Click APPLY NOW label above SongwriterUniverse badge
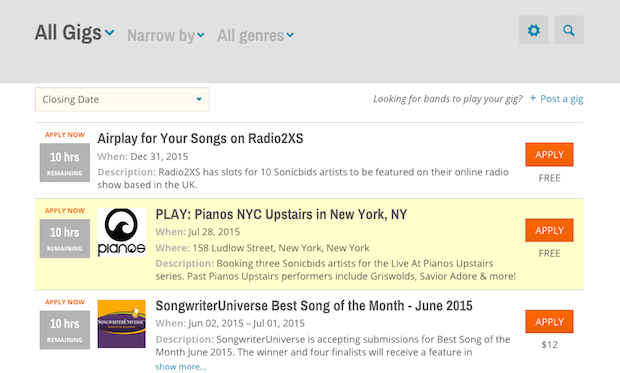 pos(65,302)
